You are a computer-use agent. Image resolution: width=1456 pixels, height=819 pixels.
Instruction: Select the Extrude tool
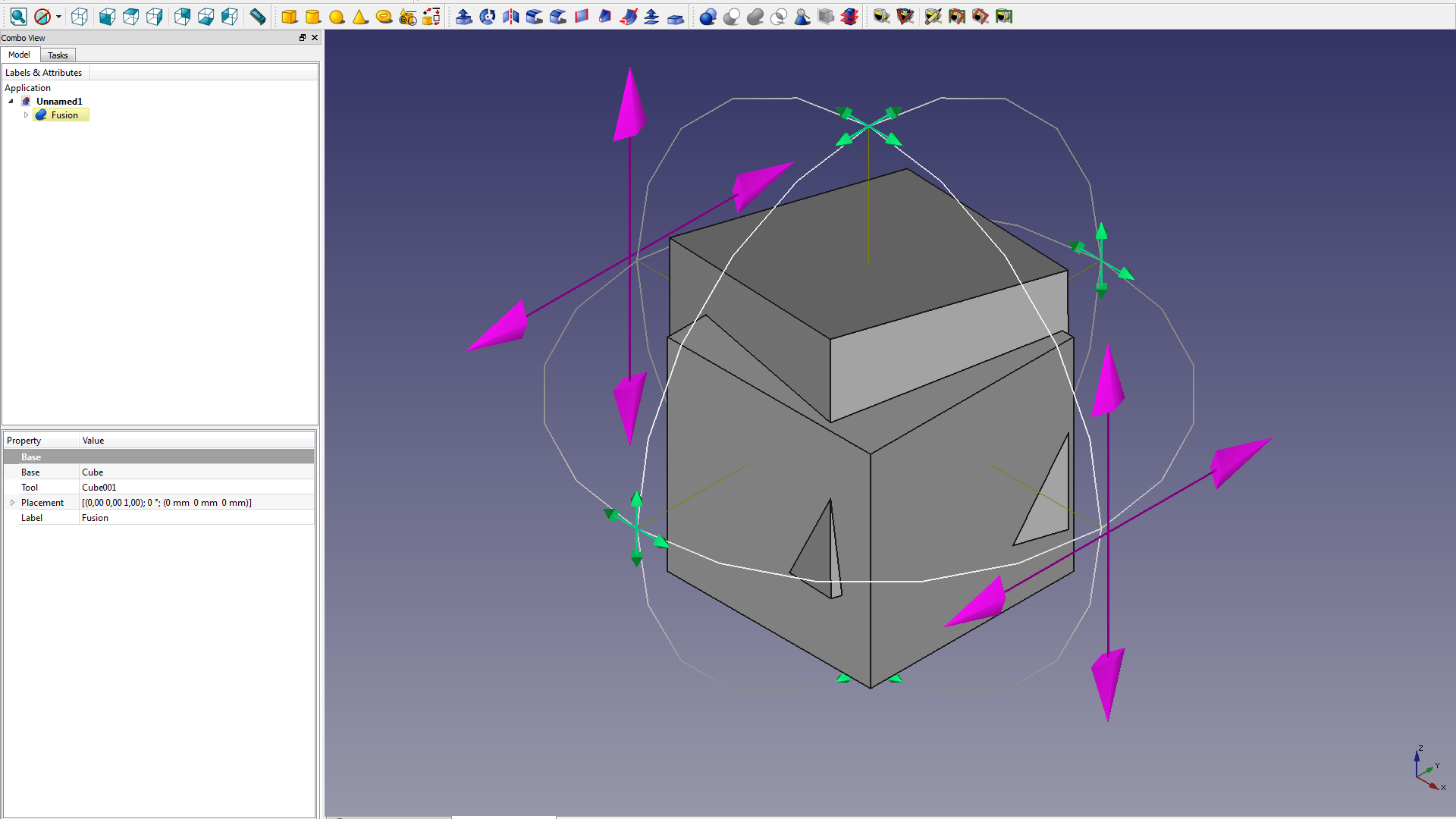(x=465, y=16)
